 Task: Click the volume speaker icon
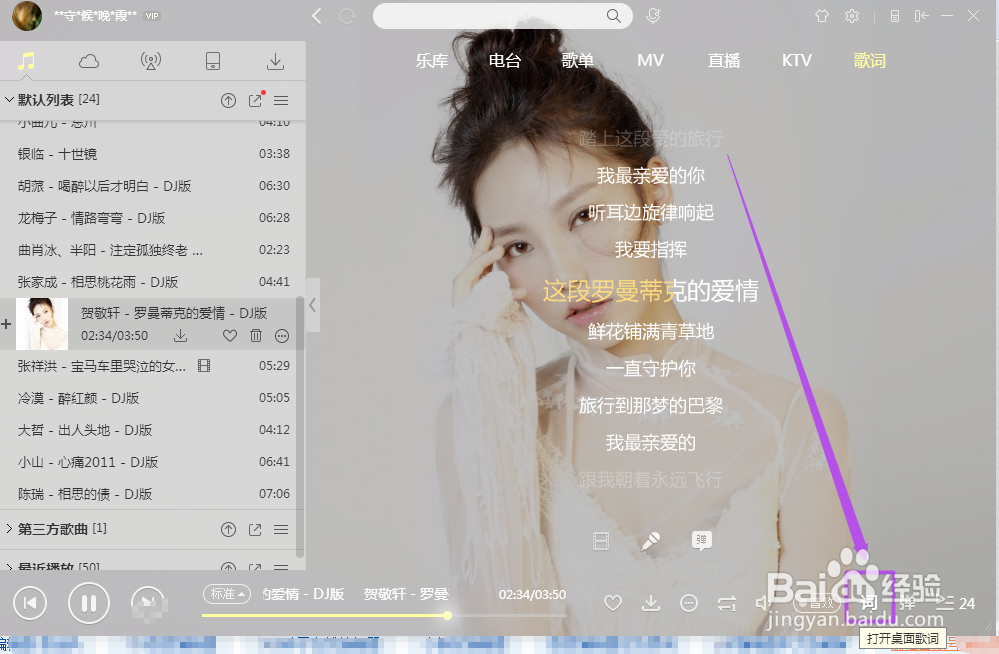point(763,603)
